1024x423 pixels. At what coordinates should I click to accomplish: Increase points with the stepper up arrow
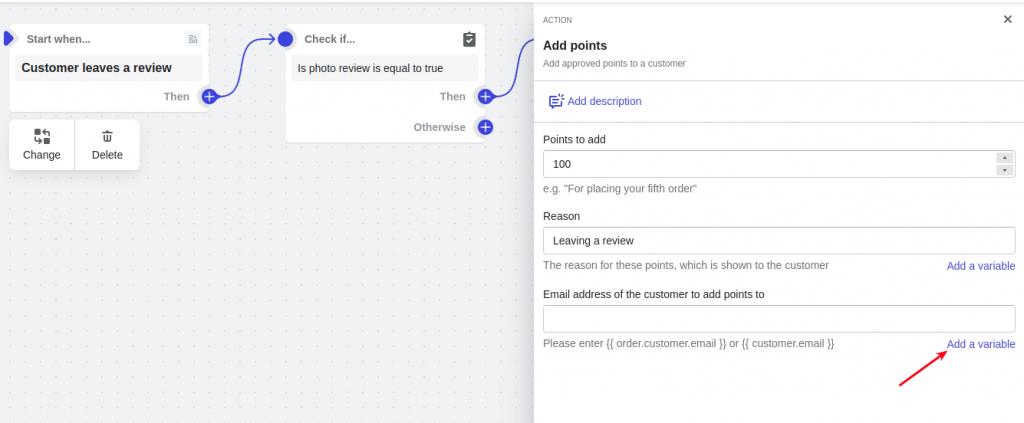pyautogui.click(x=1004, y=158)
